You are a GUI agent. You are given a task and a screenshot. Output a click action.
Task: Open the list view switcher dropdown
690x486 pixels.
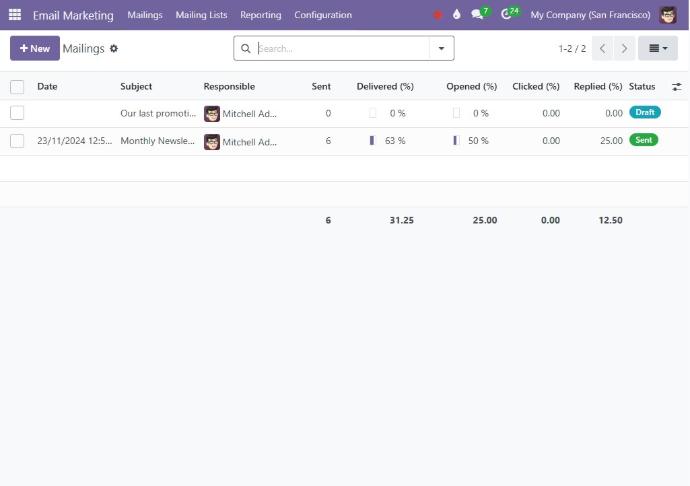657,49
